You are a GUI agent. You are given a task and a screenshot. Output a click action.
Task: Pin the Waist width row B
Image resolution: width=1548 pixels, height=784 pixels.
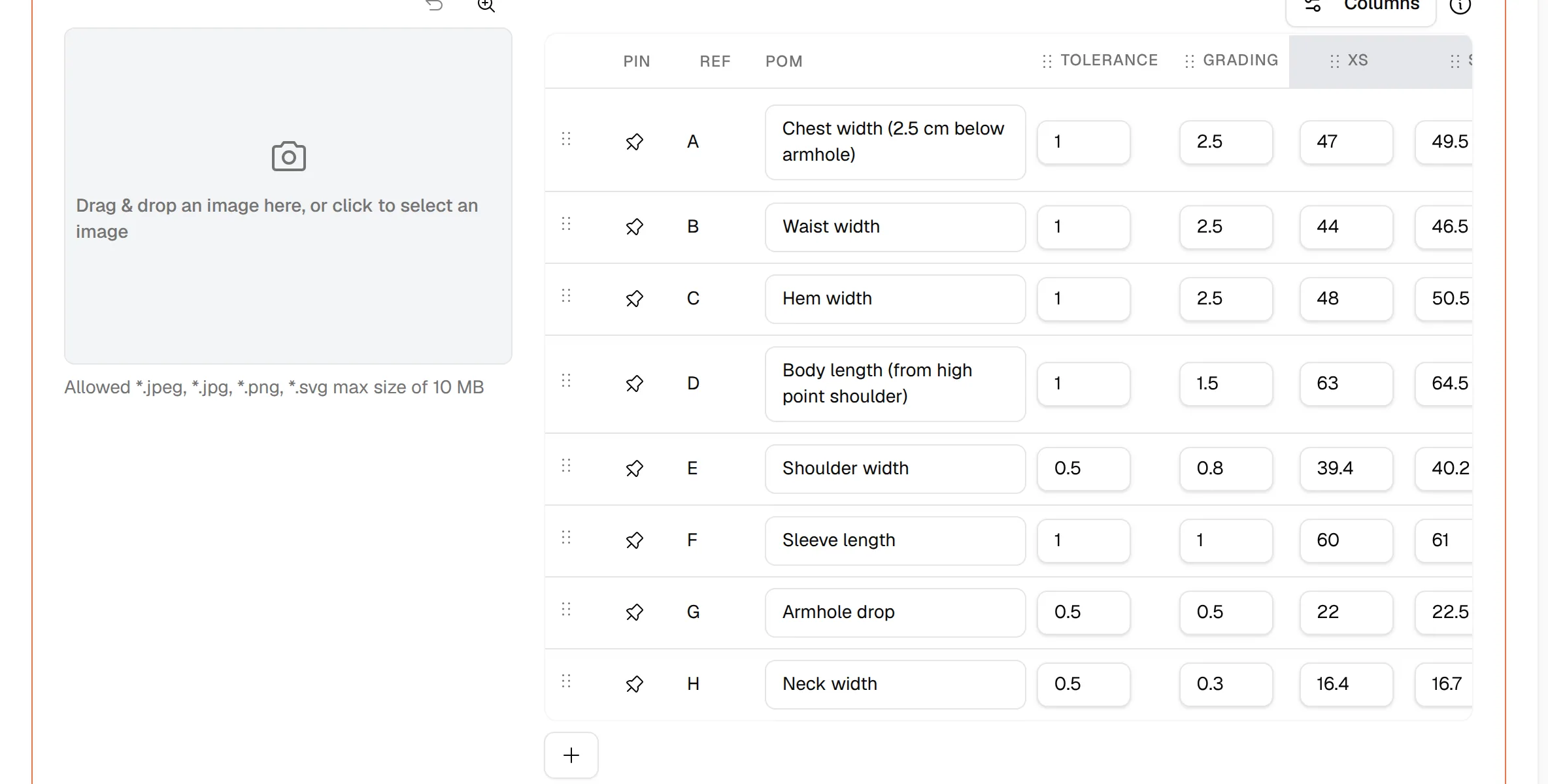[634, 227]
